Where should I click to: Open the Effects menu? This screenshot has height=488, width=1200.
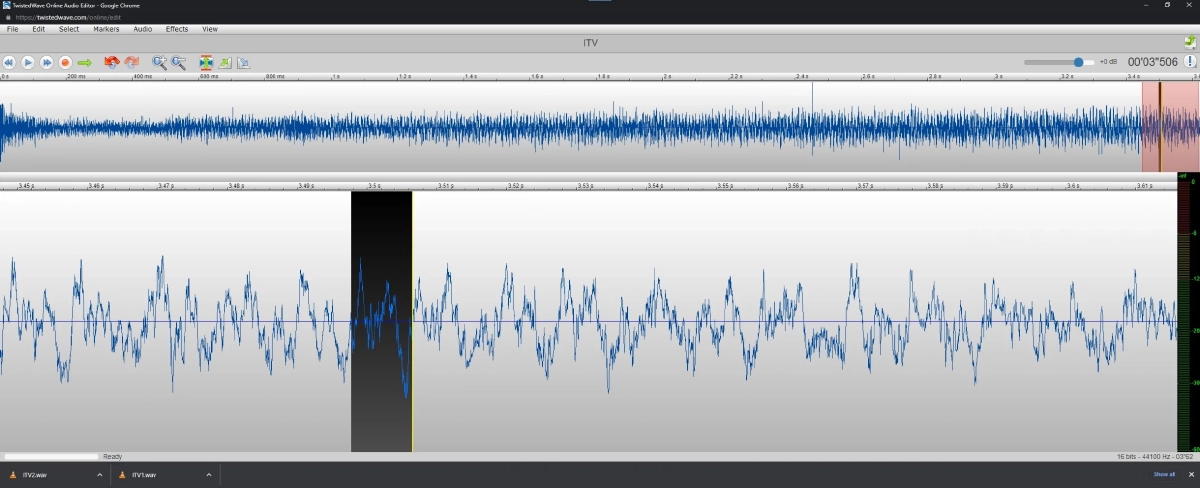[x=177, y=29]
